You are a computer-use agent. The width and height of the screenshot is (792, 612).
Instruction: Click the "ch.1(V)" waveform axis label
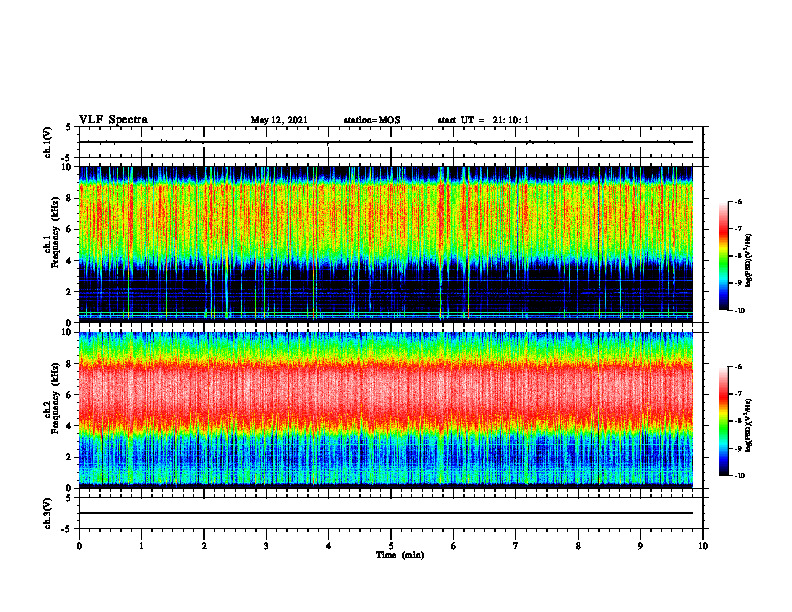tap(48, 142)
